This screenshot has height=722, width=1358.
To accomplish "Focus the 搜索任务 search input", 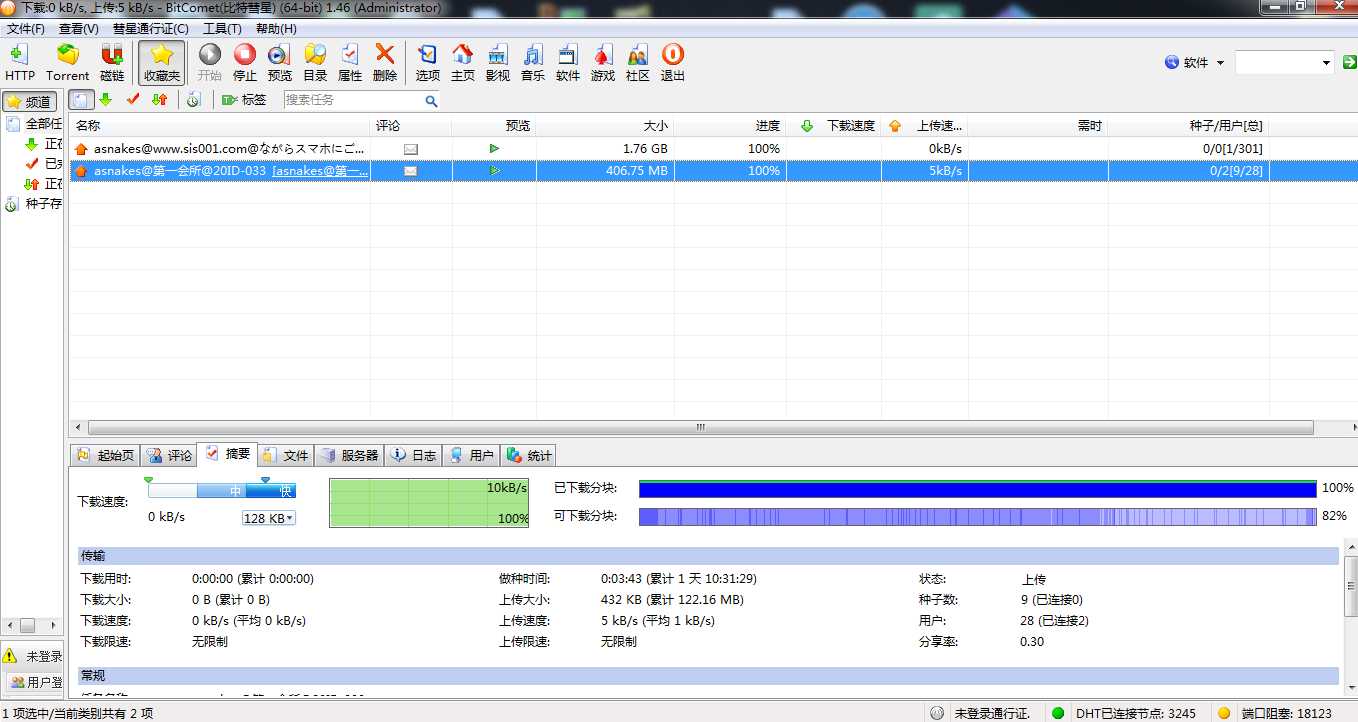I will [x=354, y=100].
